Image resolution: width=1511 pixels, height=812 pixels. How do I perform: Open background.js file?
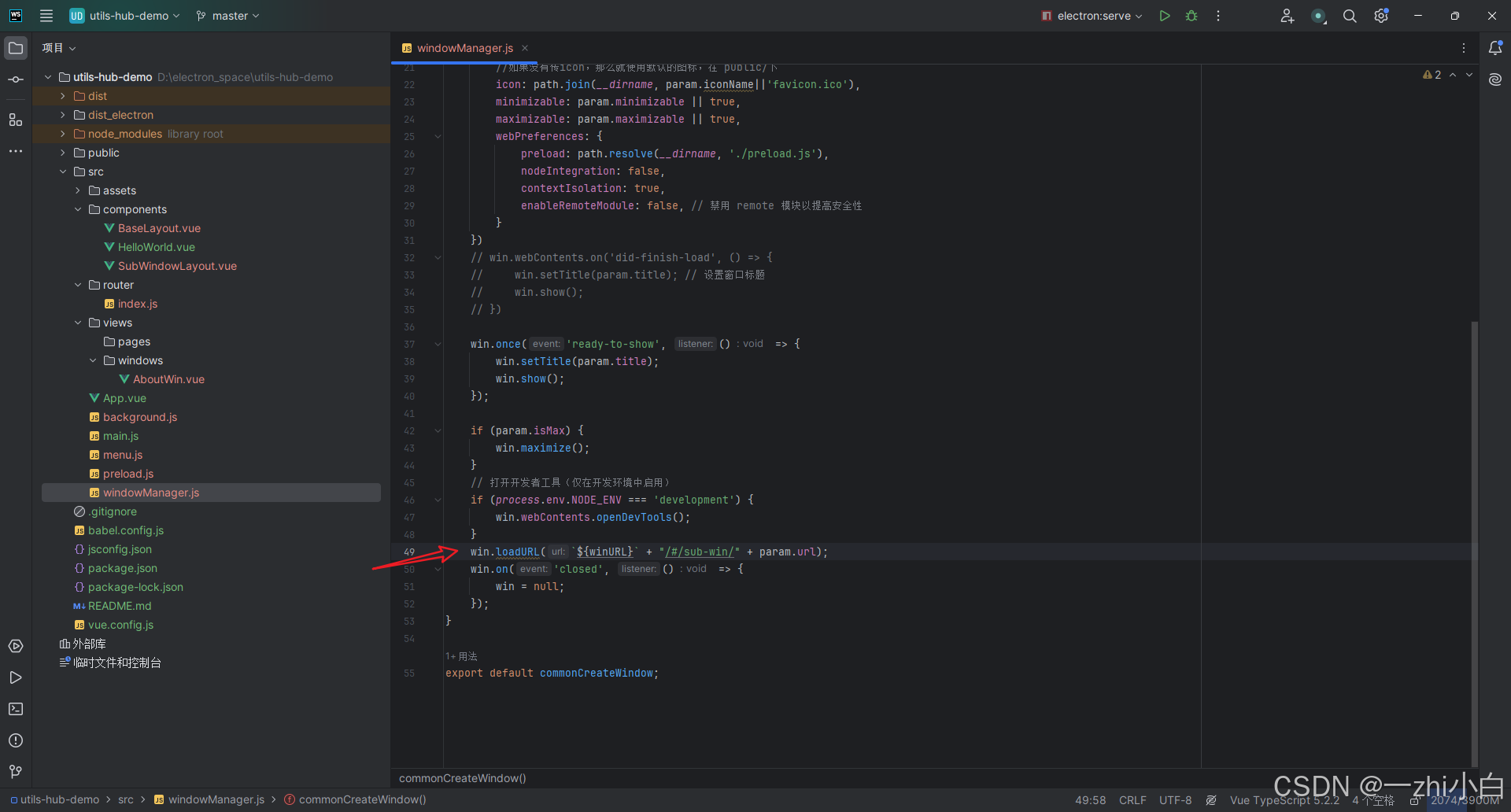[x=139, y=417]
